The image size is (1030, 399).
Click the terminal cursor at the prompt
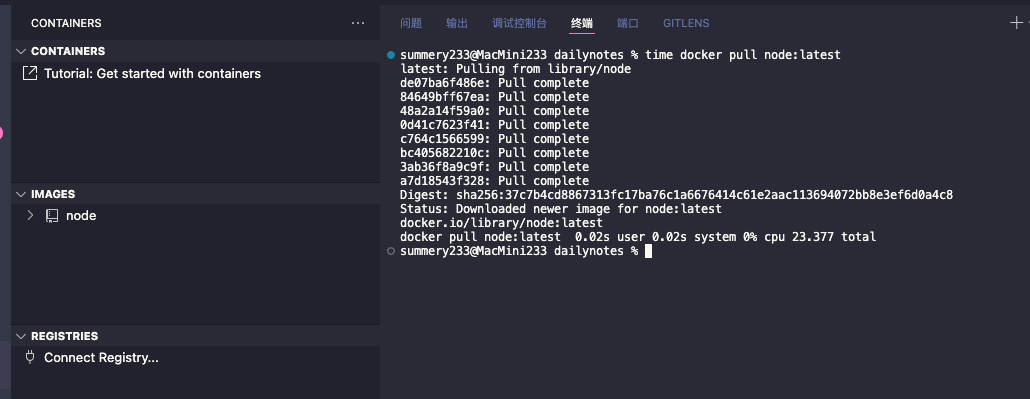[x=648, y=251]
